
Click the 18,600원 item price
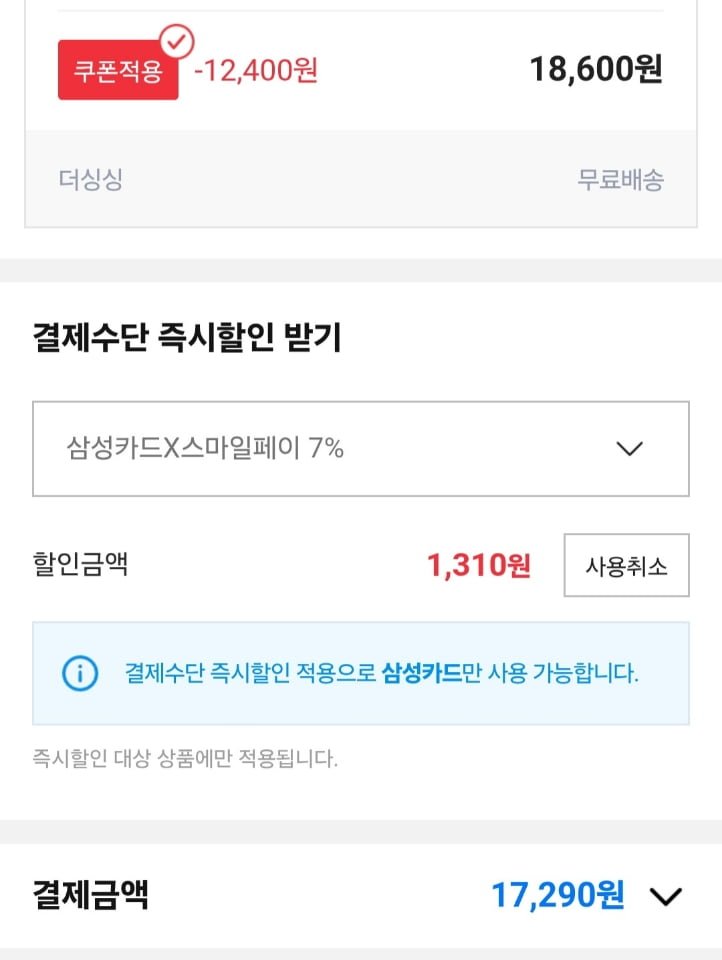(x=595, y=69)
